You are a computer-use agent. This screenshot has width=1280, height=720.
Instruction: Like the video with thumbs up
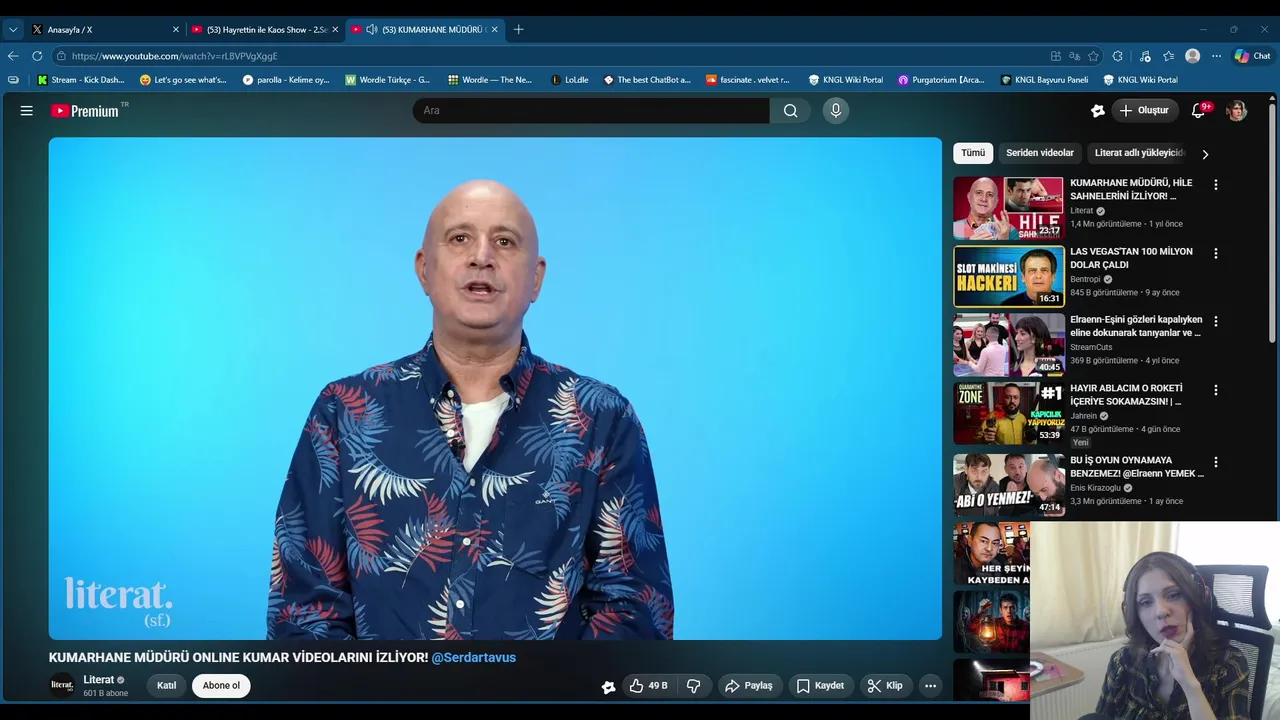tap(647, 685)
